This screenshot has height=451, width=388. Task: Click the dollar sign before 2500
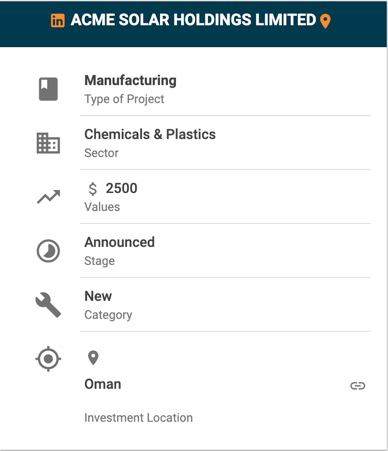point(93,189)
